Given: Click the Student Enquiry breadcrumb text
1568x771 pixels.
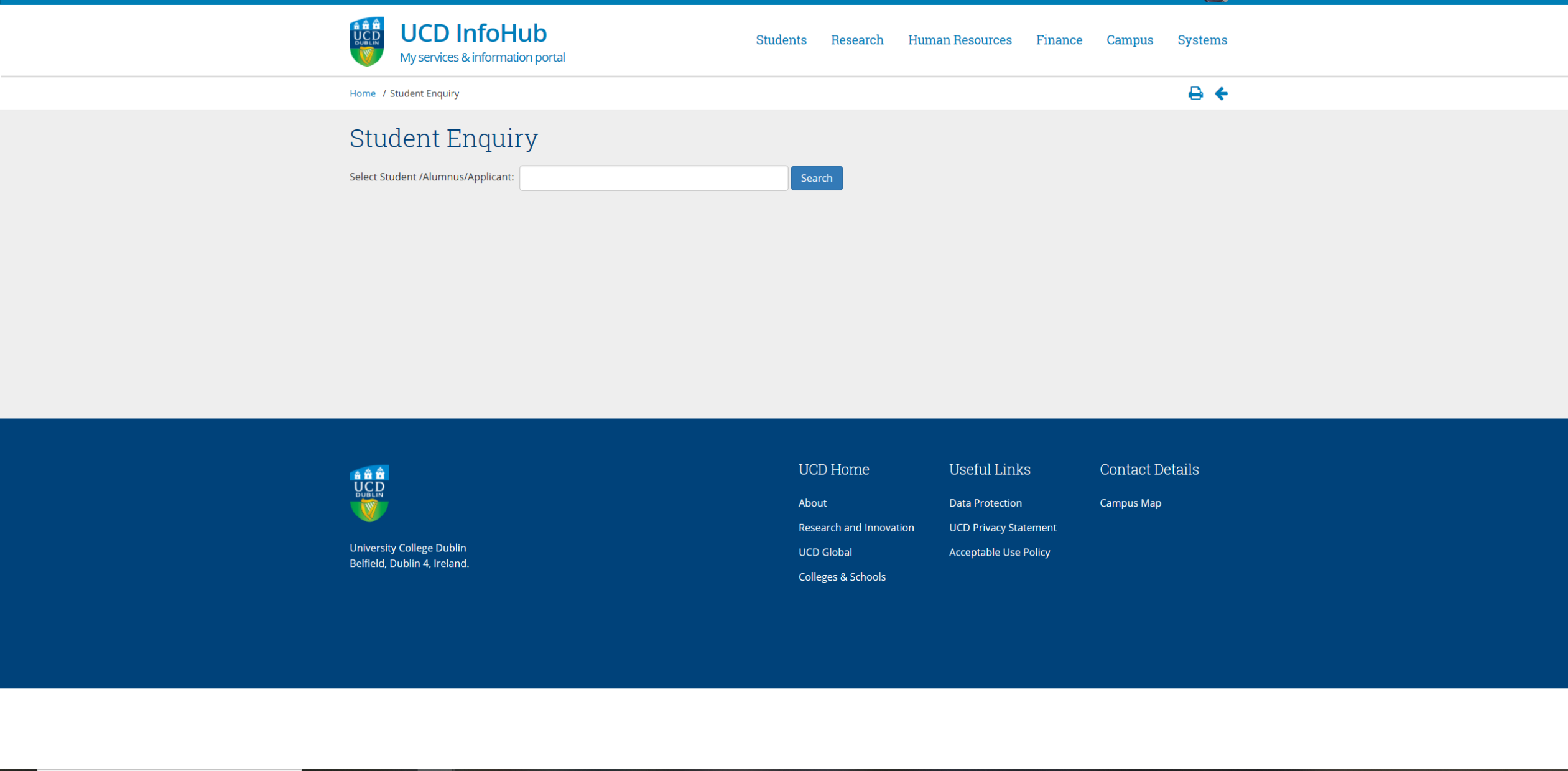Looking at the screenshot, I should (424, 93).
